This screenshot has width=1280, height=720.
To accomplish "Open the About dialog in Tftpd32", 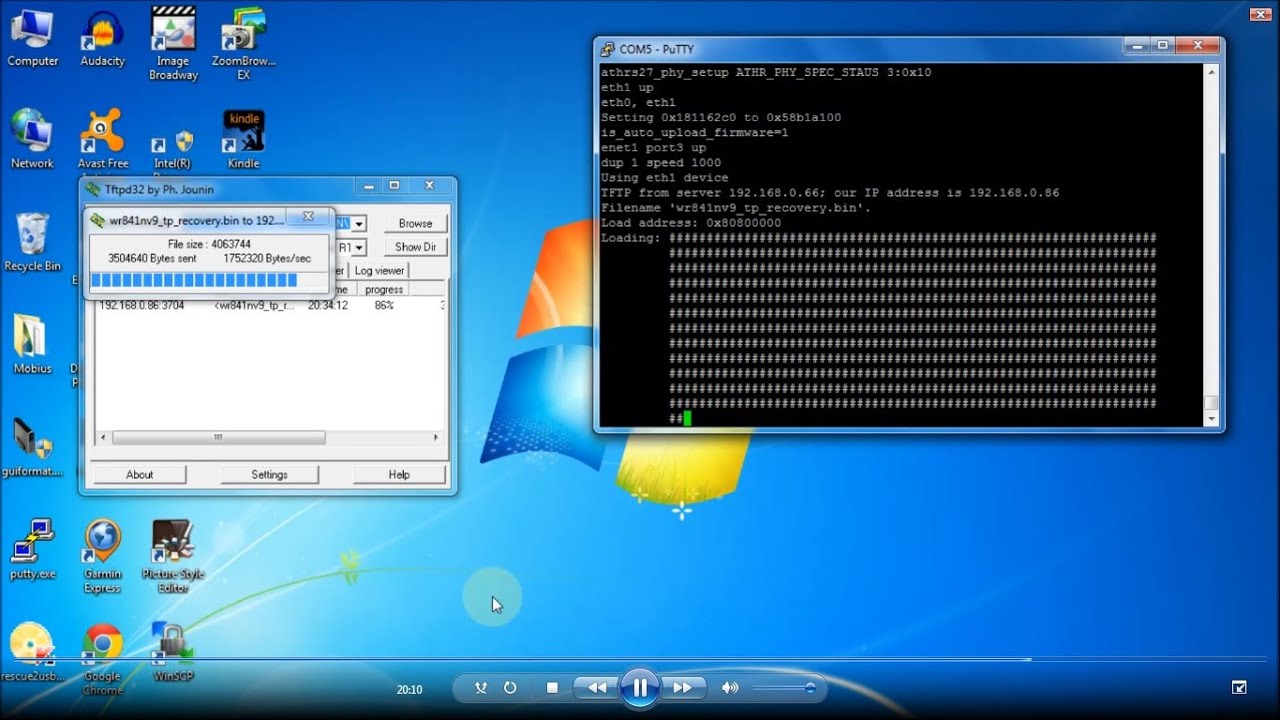I will (x=140, y=475).
